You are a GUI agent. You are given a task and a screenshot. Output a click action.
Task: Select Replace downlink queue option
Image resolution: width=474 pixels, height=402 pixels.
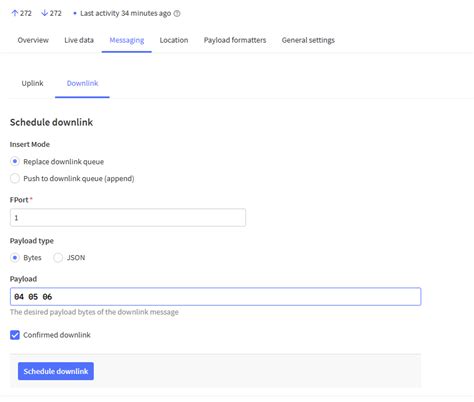15,162
